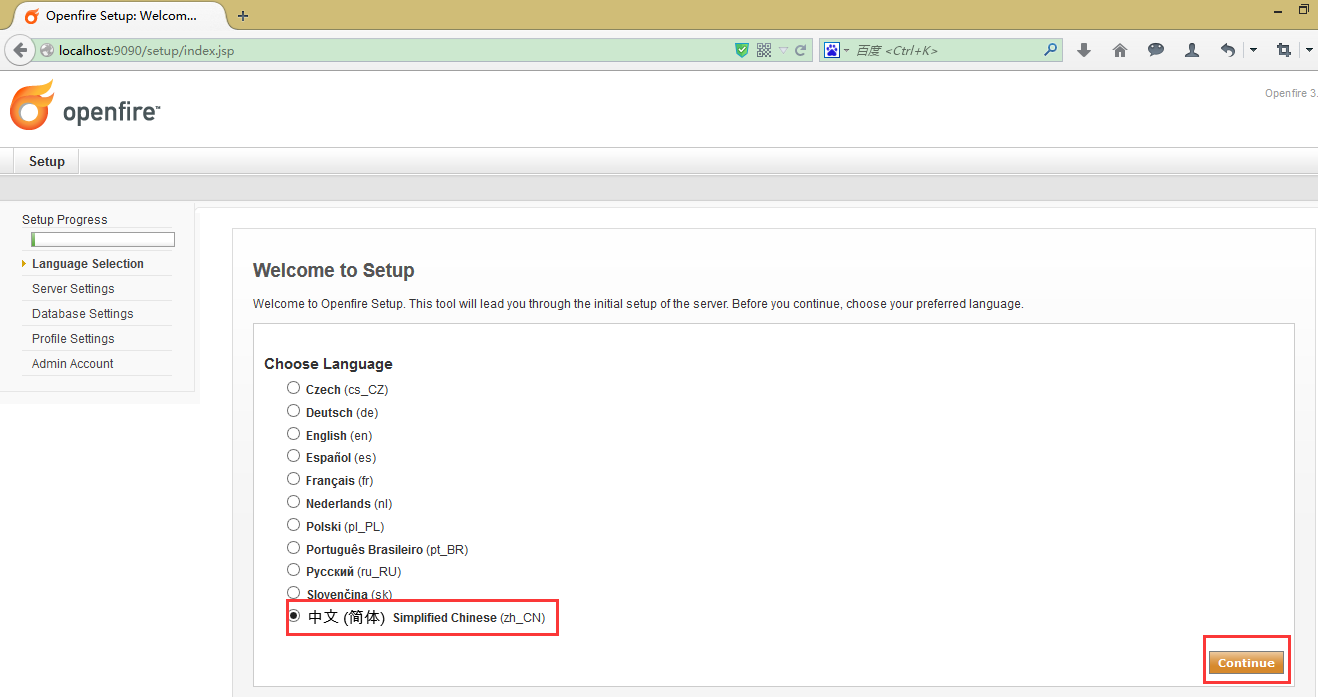Image resolution: width=1318 pixels, height=697 pixels.
Task: Click the orange Continue button
Action: coord(1246,663)
